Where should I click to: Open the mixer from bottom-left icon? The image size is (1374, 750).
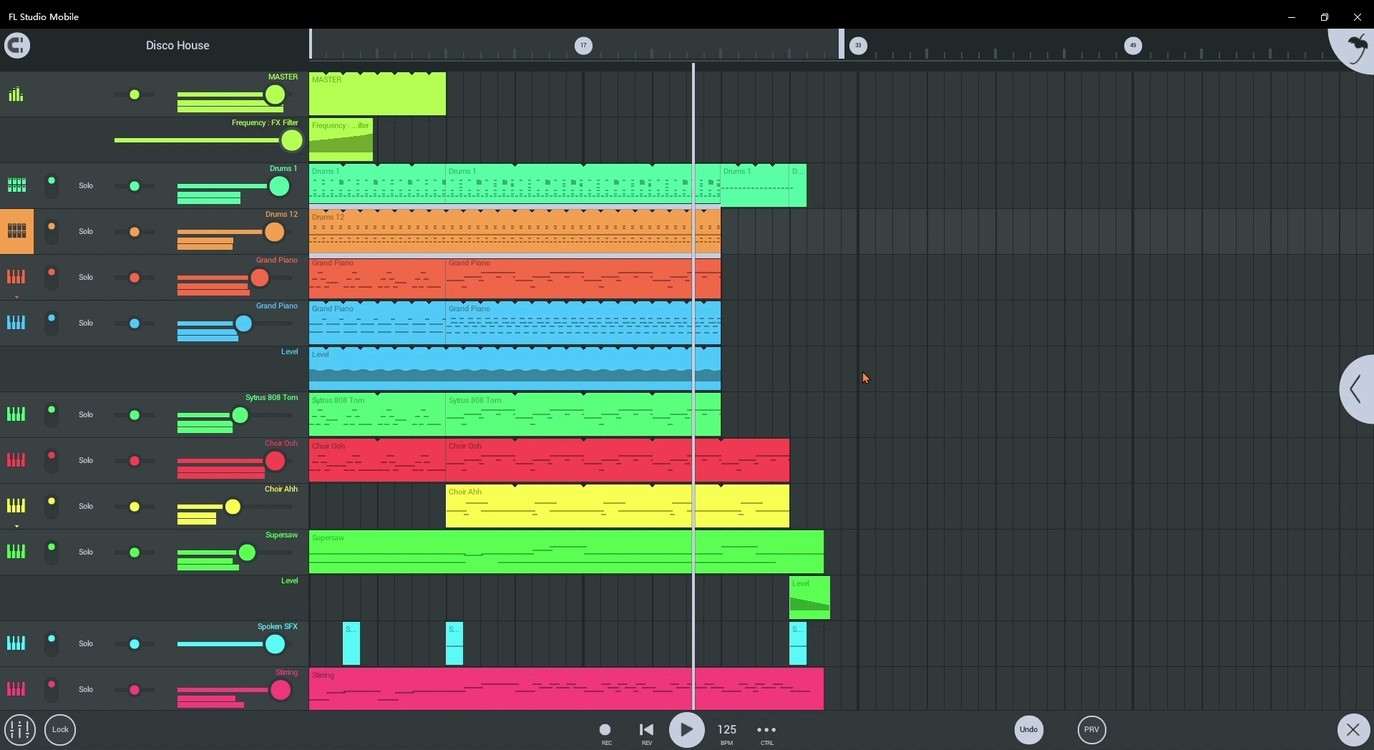tap(19, 730)
